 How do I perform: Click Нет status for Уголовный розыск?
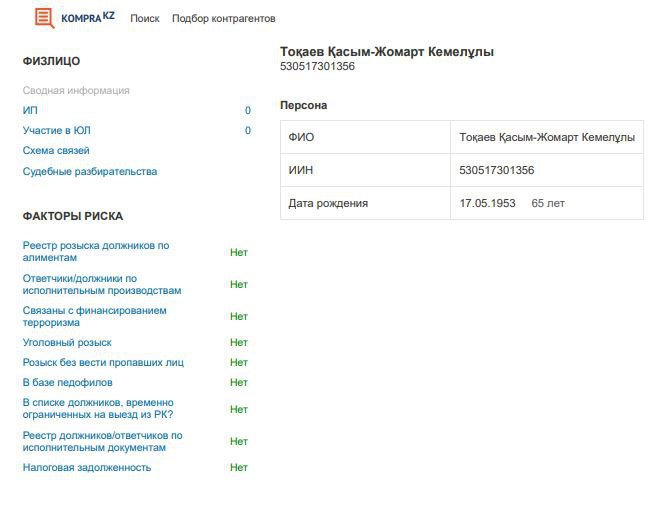(239, 342)
